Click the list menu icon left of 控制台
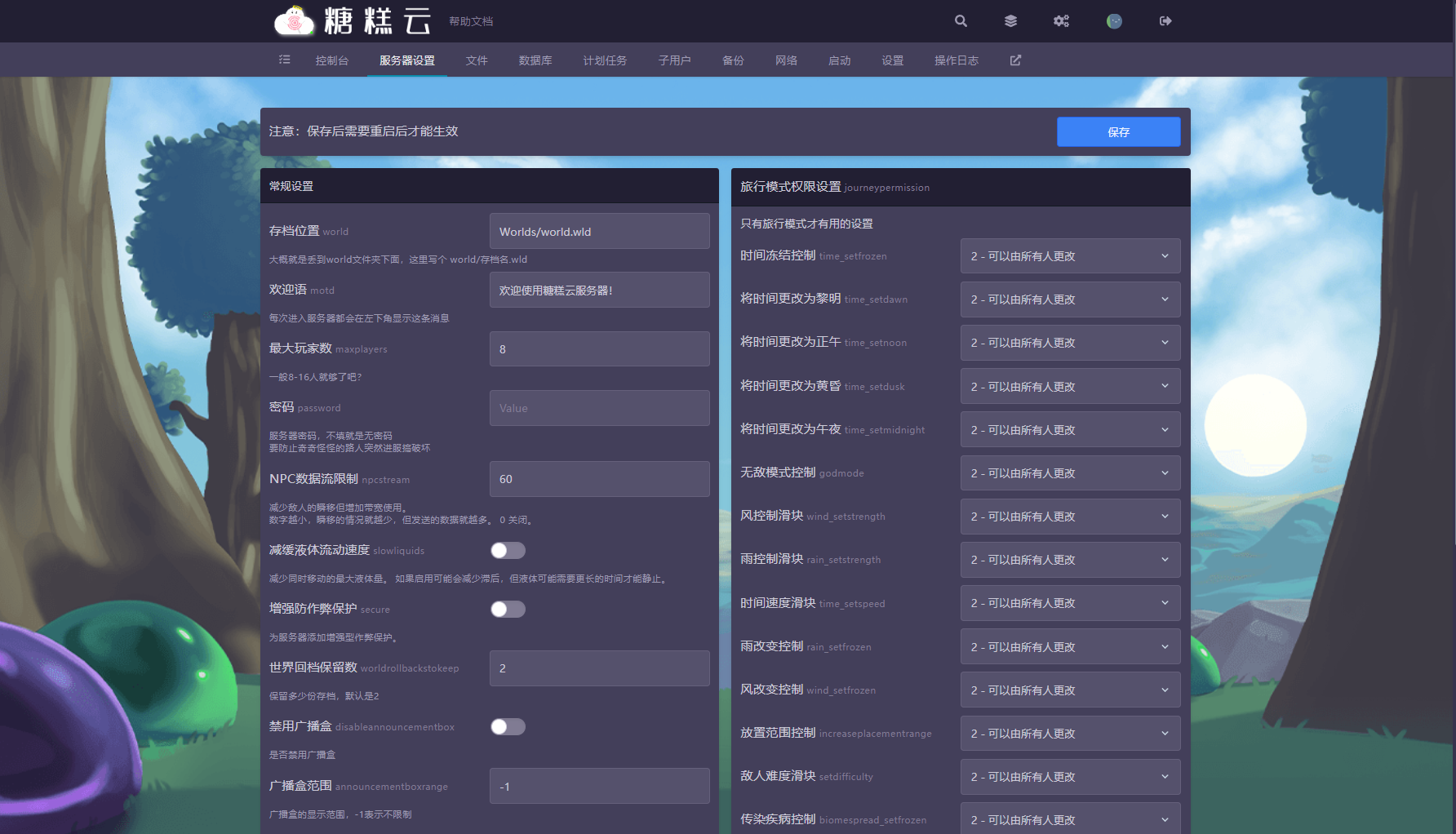This screenshot has width=1456, height=834. (284, 60)
